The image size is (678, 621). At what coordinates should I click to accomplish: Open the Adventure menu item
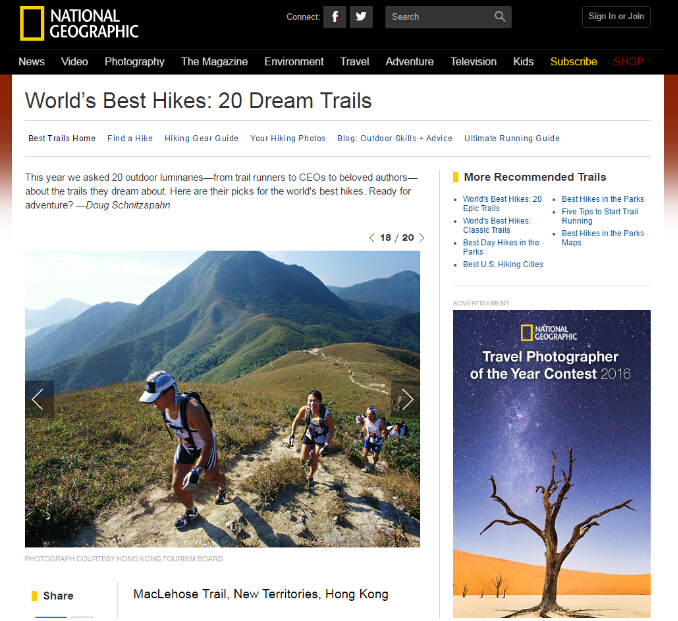[409, 61]
